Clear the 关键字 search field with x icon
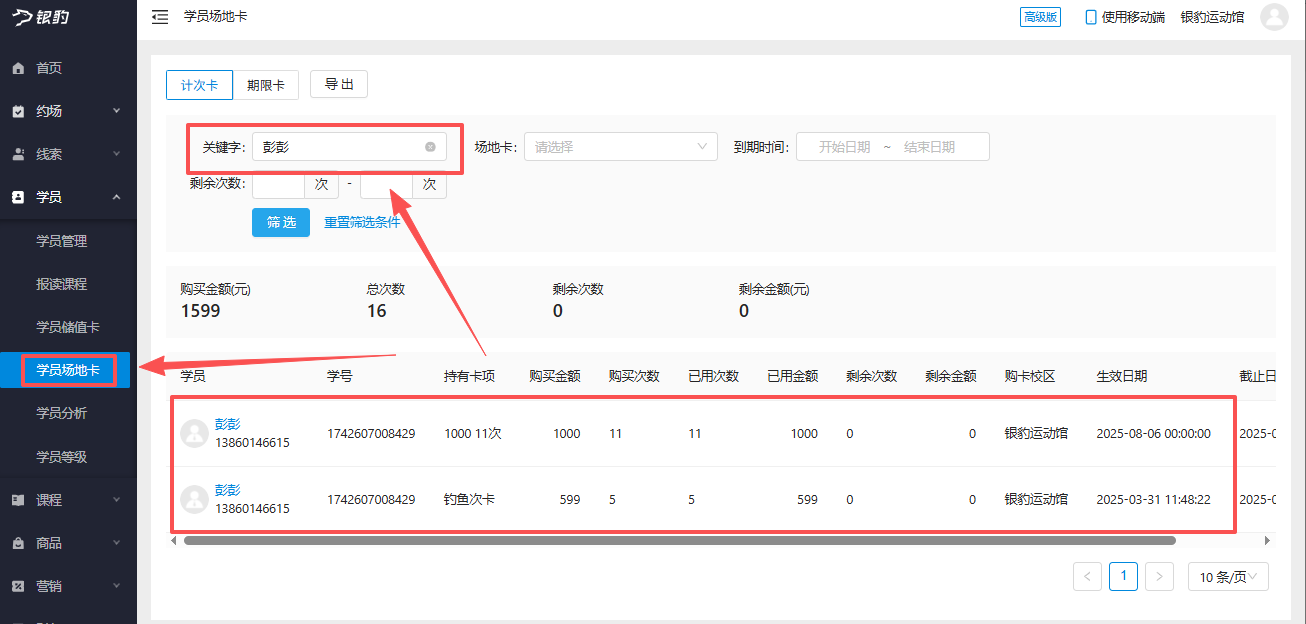1306x624 pixels. click(430, 147)
